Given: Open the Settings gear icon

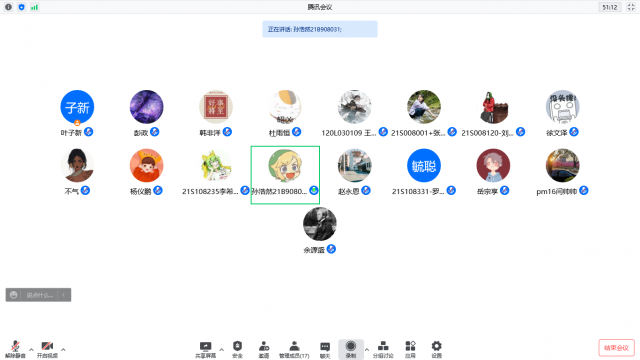Looking at the screenshot, I should point(436,349).
